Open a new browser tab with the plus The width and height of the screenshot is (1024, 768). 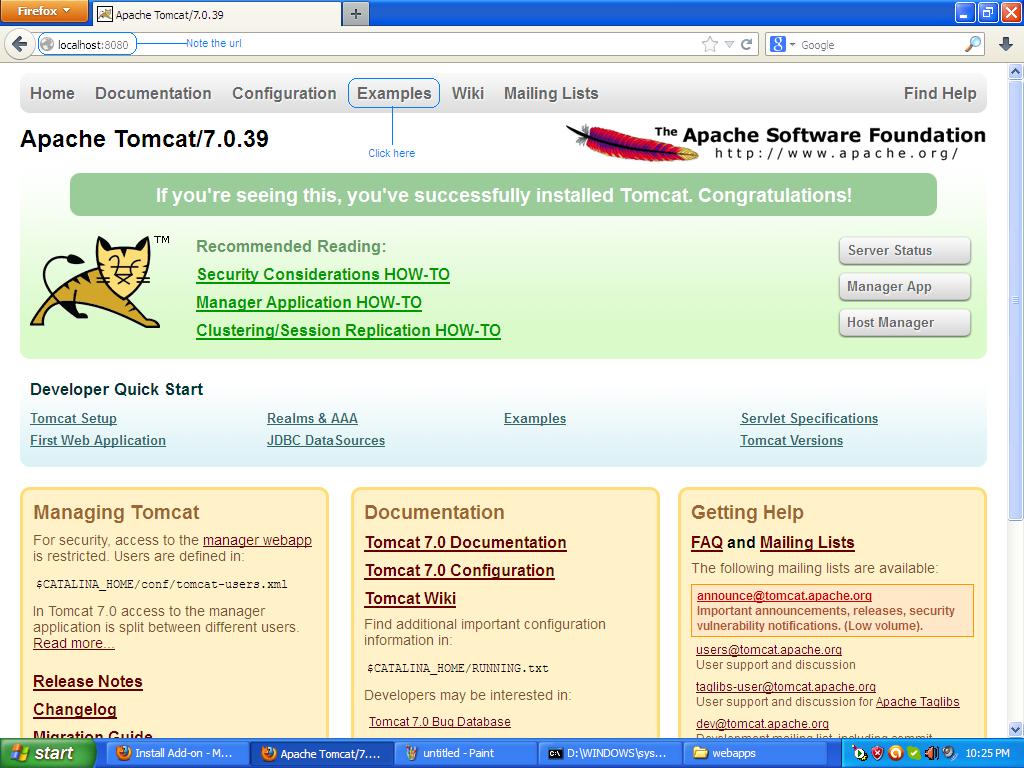[x=355, y=13]
